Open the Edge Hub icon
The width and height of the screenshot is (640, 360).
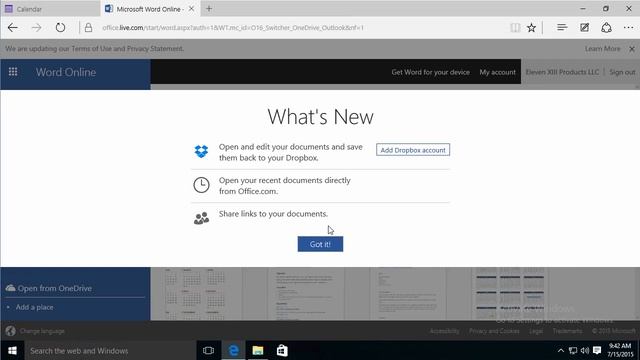(x=562, y=27)
